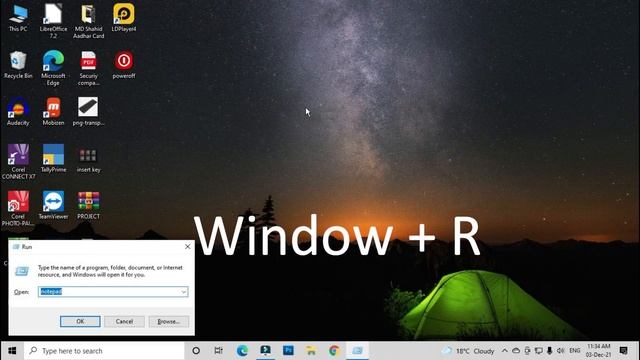Click Cancel in the Run dialog
This screenshot has height=360, width=640.
pos(124,322)
